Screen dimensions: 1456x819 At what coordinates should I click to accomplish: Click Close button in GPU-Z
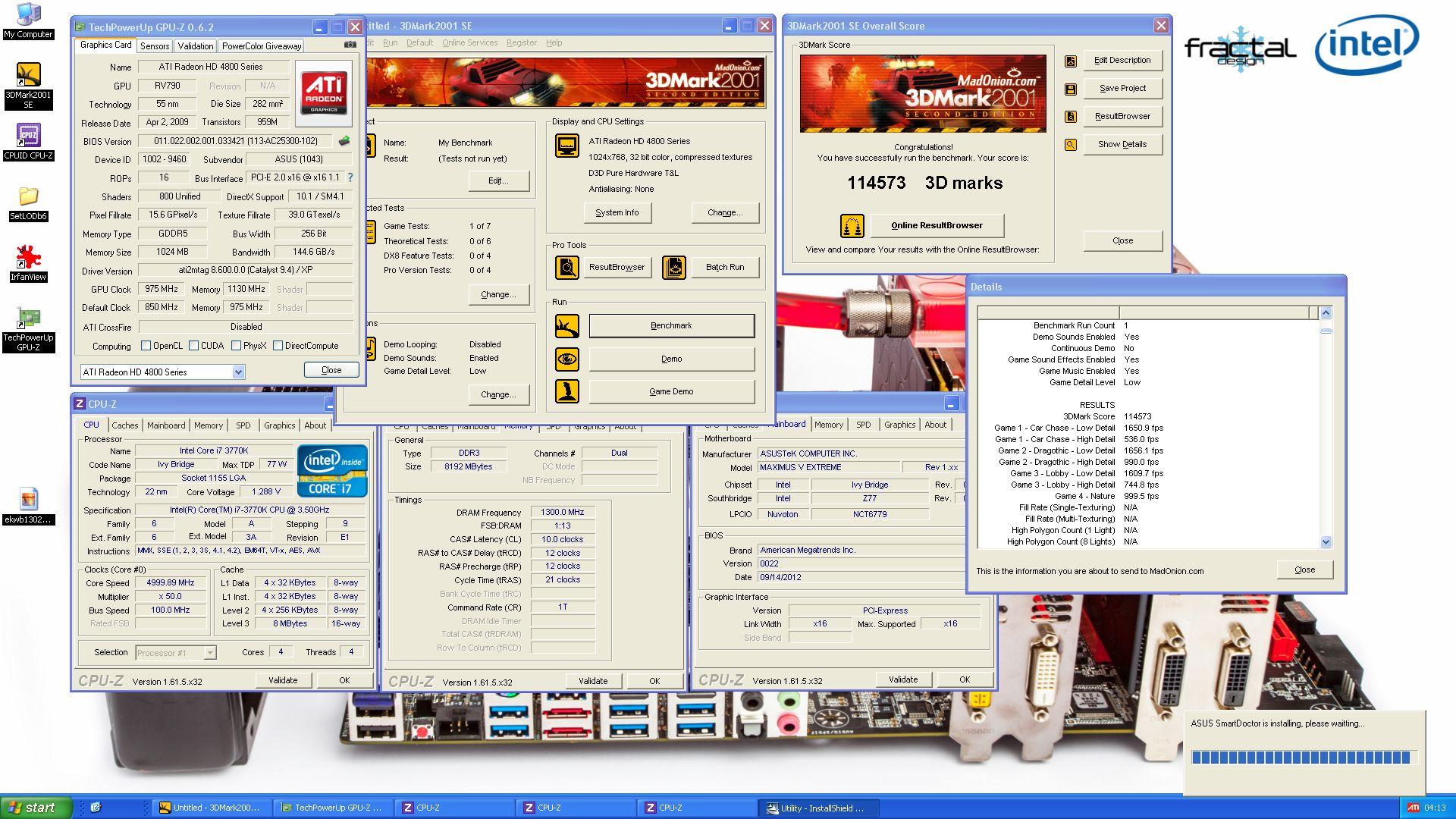point(331,371)
